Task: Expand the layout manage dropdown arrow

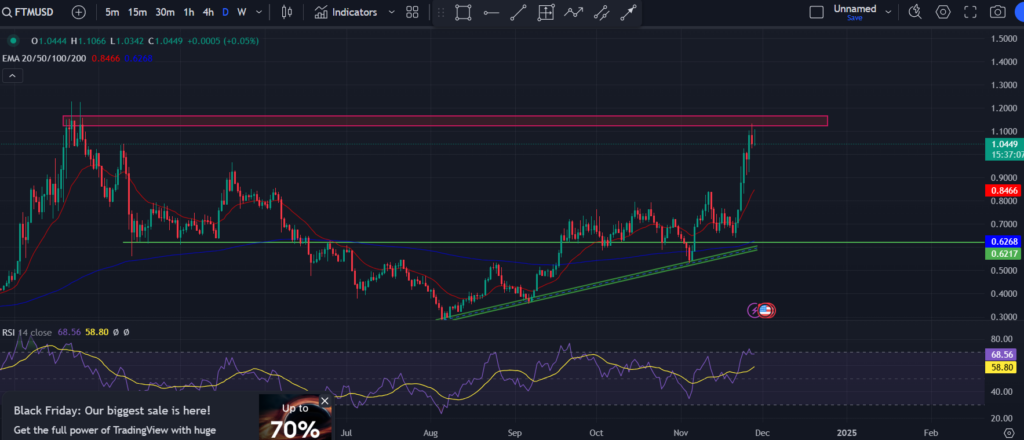Action: pyautogui.click(x=888, y=12)
